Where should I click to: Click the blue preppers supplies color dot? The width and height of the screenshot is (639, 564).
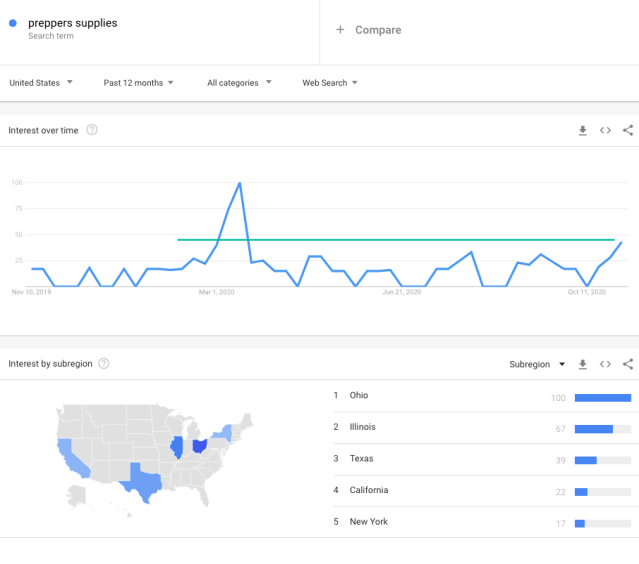coord(13,23)
